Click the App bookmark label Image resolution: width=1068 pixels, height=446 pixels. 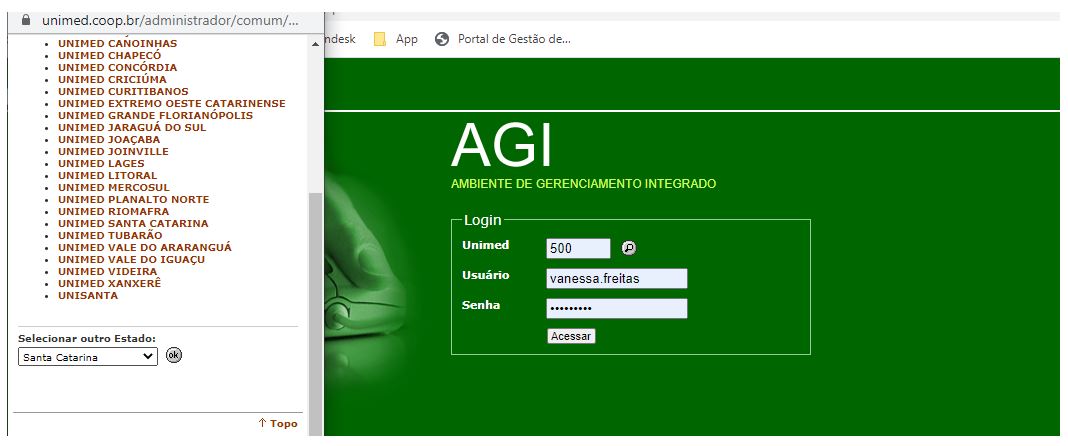click(407, 39)
